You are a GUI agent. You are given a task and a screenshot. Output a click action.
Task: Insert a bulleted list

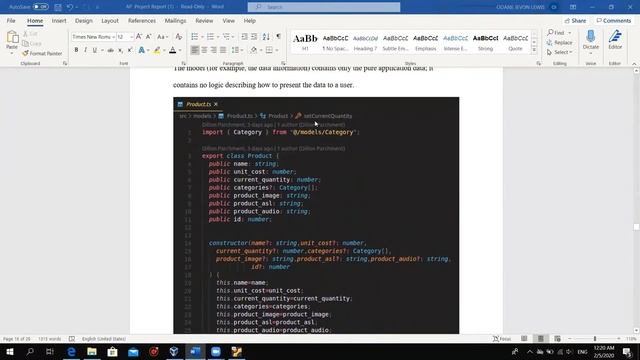(195, 37)
